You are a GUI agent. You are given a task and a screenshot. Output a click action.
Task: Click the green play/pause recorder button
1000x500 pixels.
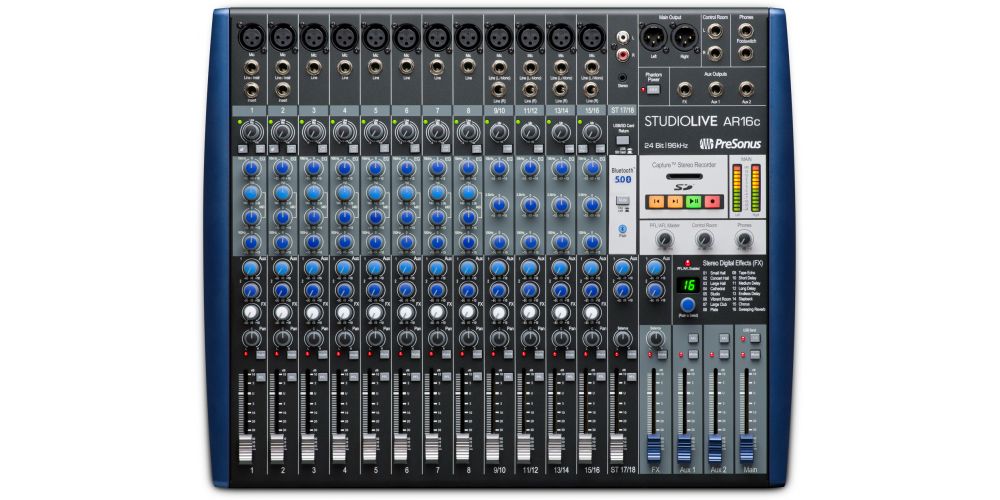point(693,202)
